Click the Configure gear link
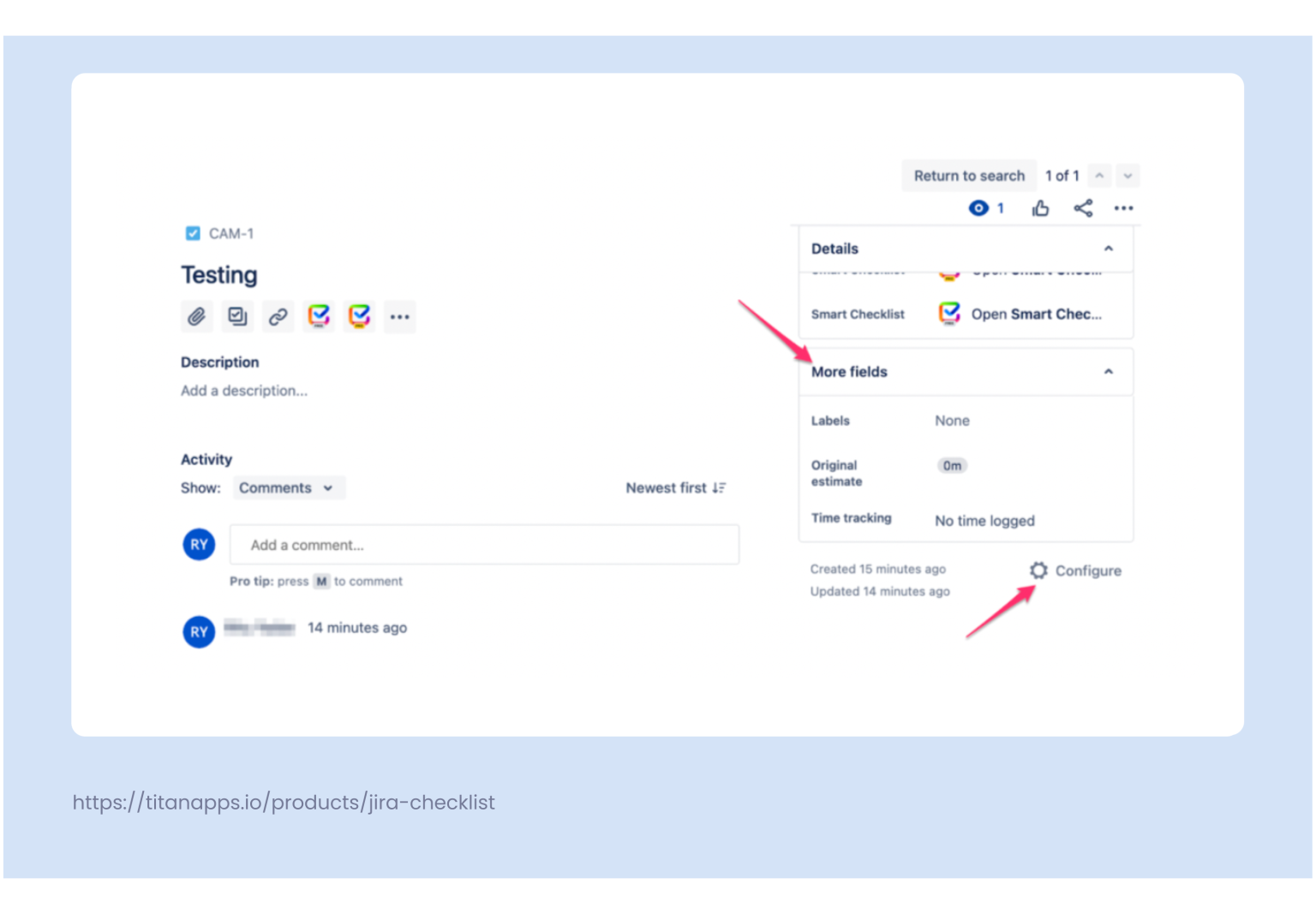1316x914 pixels. point(1076,571)
